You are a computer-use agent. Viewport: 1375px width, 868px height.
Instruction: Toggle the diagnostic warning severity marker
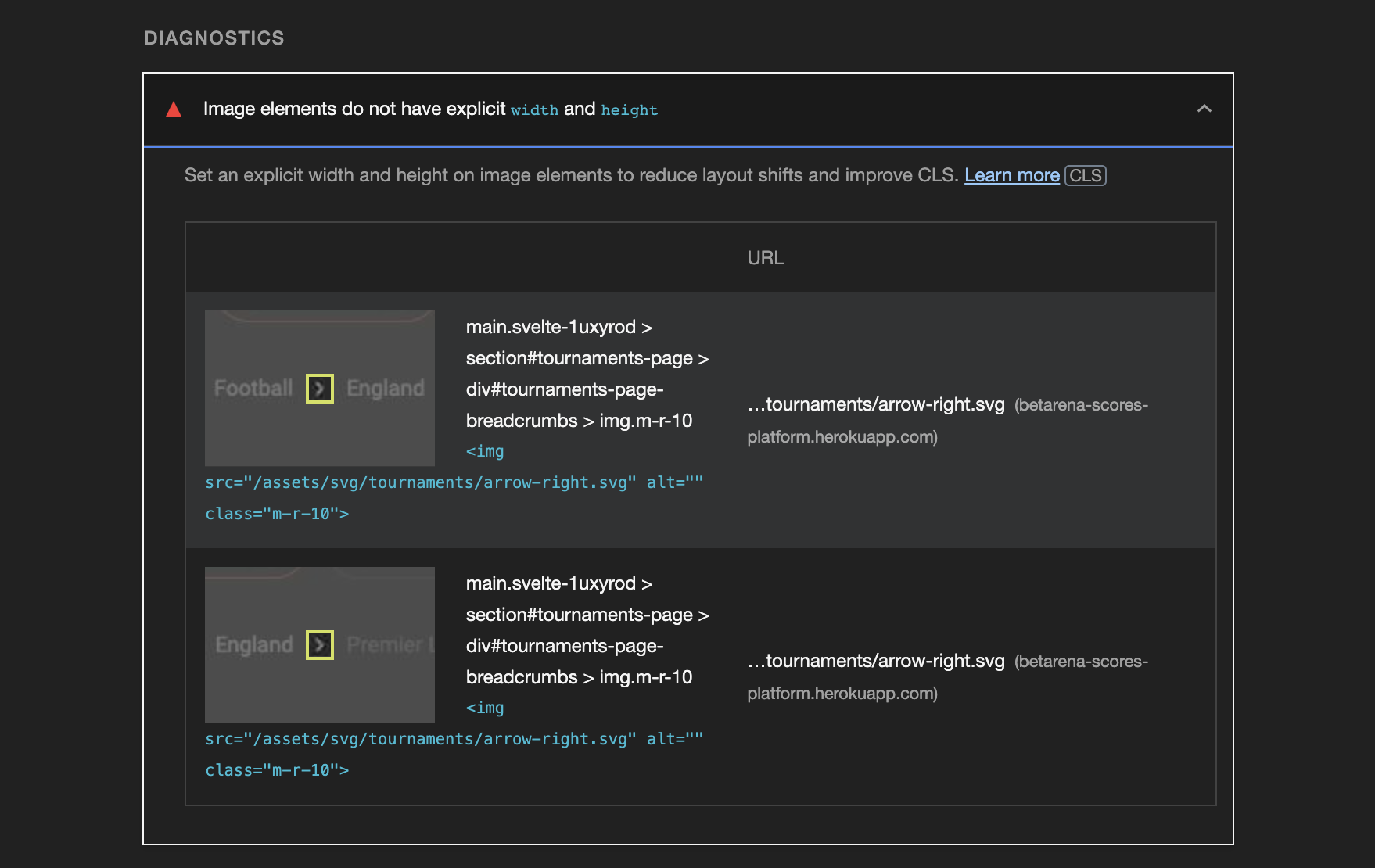pos(174,110)
